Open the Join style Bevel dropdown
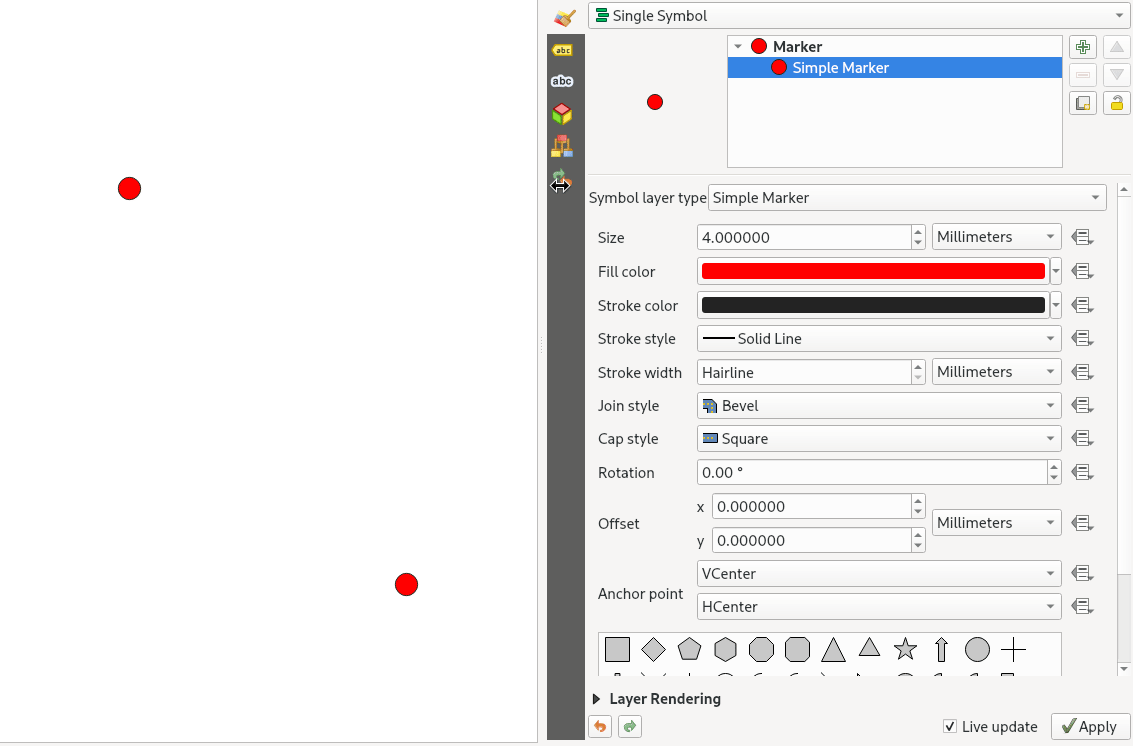 point(878,406)
